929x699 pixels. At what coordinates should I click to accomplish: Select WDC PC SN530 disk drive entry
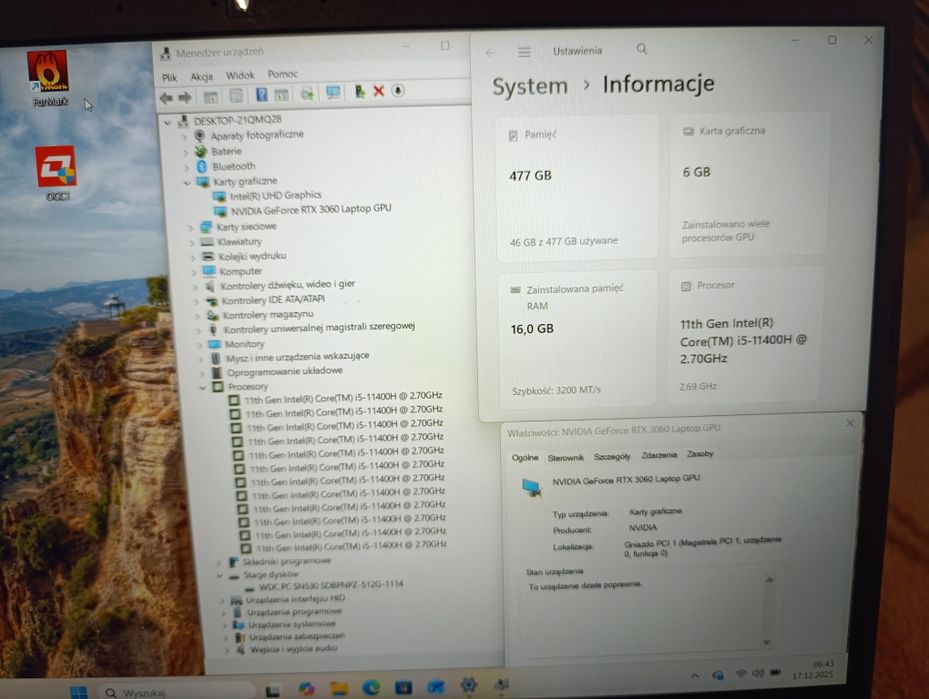(331, 585)
